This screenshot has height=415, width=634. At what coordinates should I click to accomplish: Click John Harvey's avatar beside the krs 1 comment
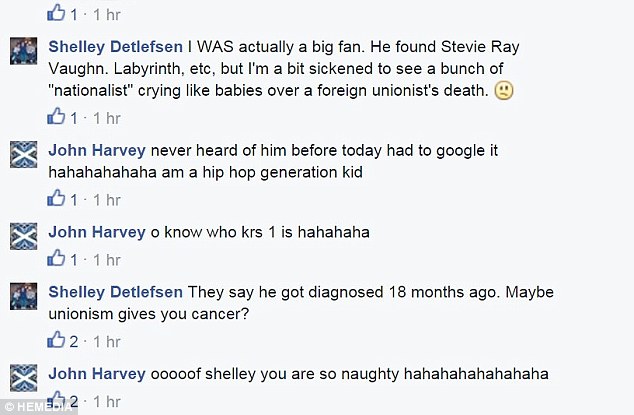point(23,236)
